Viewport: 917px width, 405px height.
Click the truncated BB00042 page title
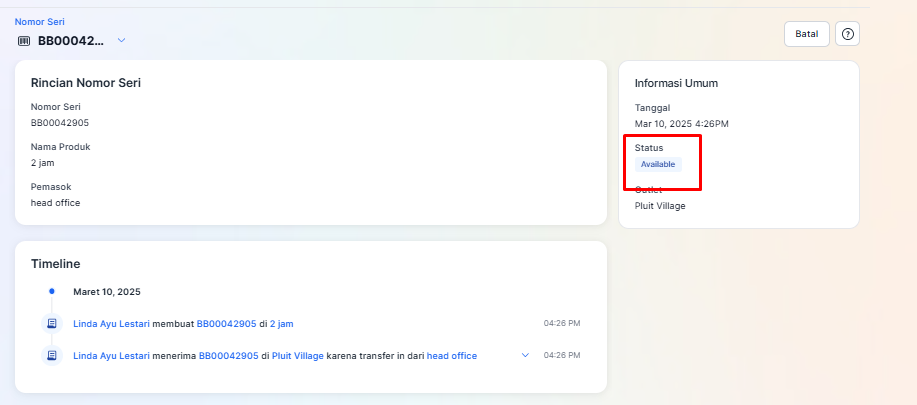(71, 41)
